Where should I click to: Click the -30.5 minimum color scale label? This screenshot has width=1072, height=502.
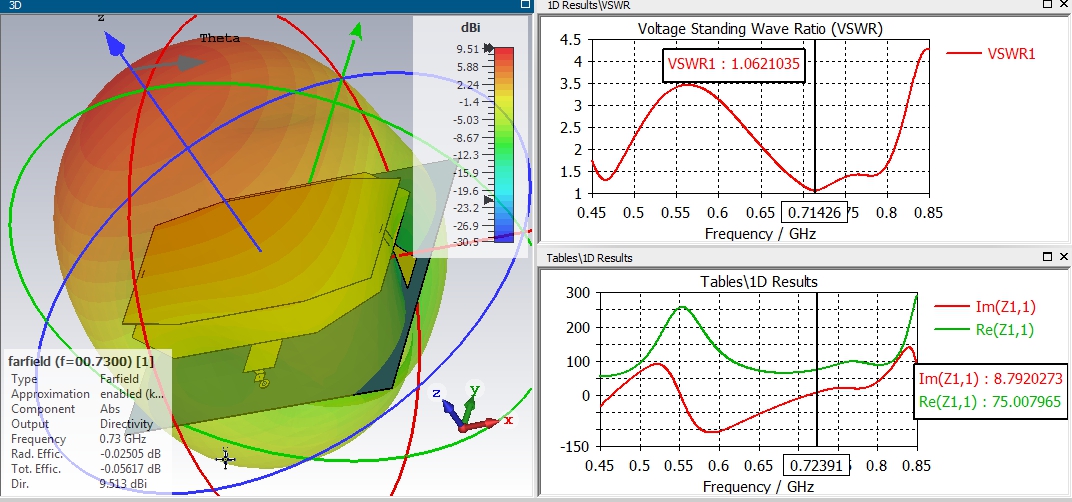click(465, 243)
